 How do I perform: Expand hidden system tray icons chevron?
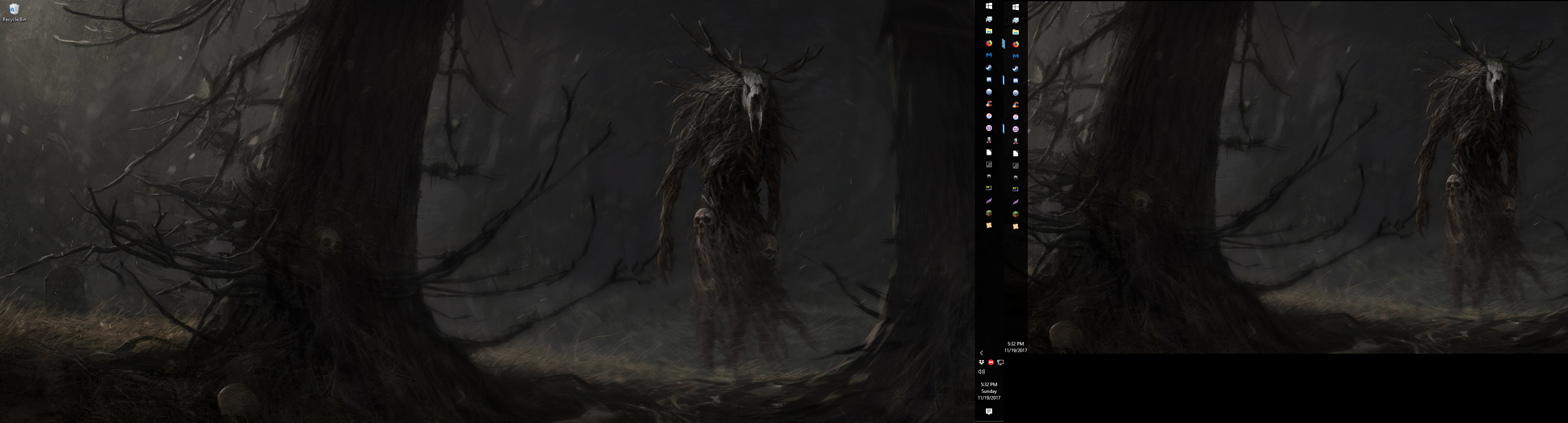click(981, 352)
